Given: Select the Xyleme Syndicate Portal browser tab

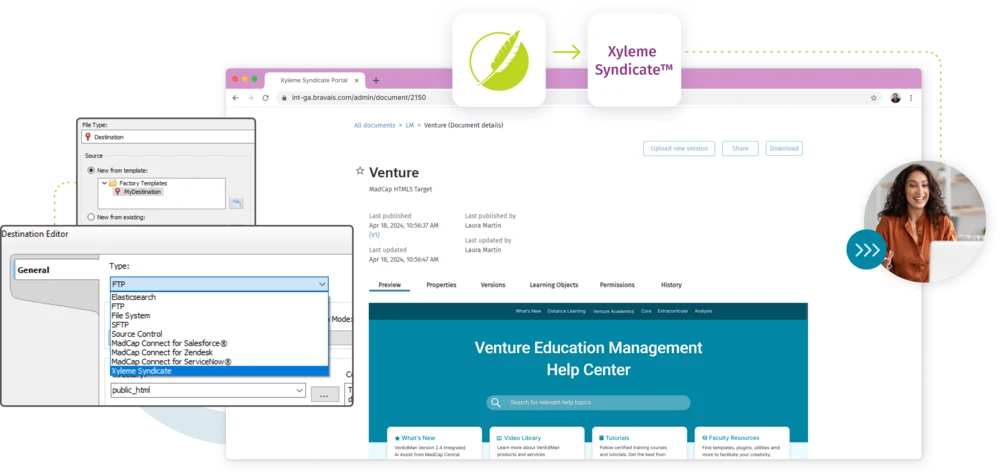Looking at the screenshot, I should click(314, 80).
